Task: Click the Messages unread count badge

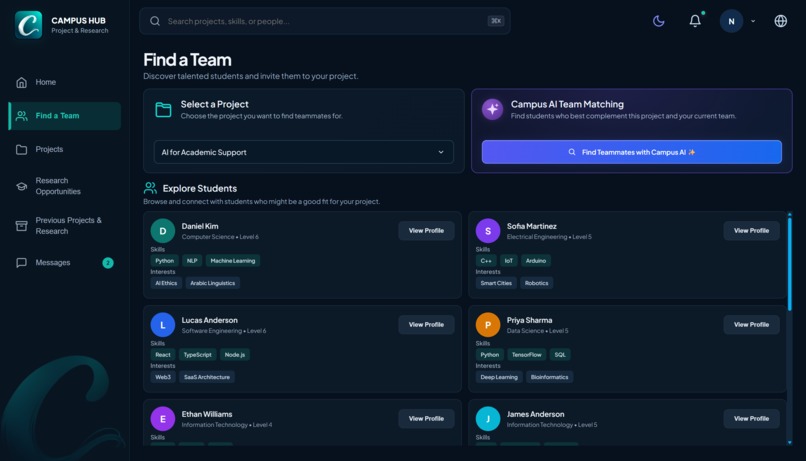Action: [108, 263]
